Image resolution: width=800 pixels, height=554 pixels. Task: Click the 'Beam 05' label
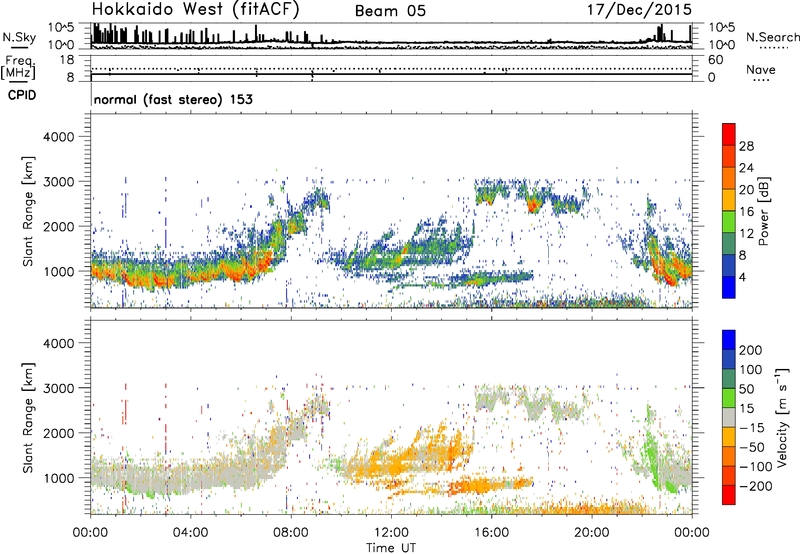[390, 11]
